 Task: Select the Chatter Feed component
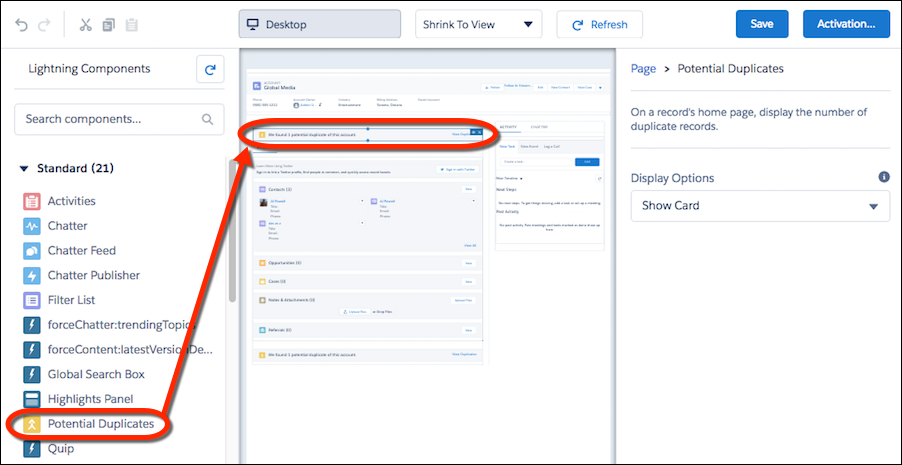[x=81, y=251]
